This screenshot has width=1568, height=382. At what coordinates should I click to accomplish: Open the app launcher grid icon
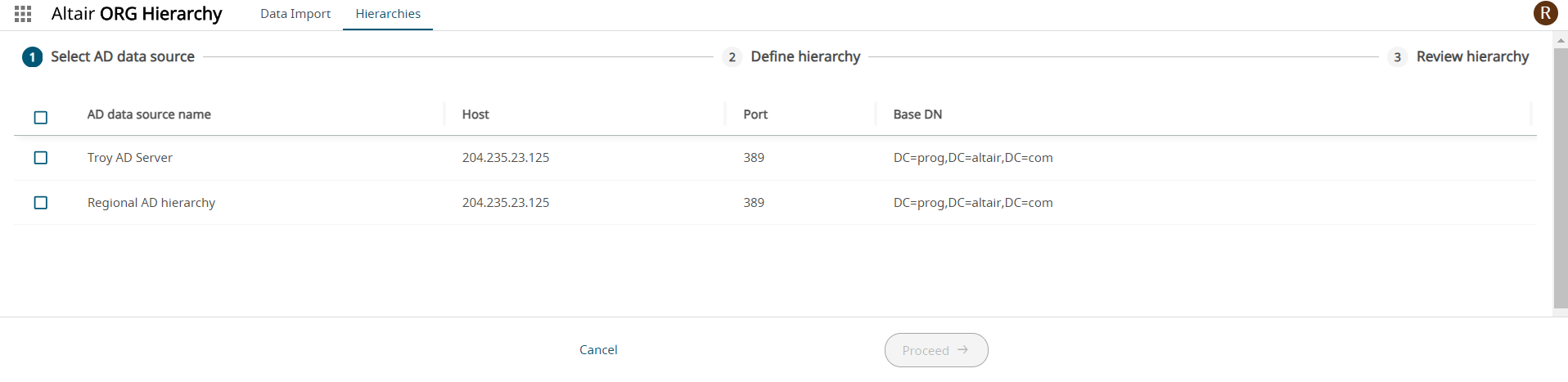[23, 14]
